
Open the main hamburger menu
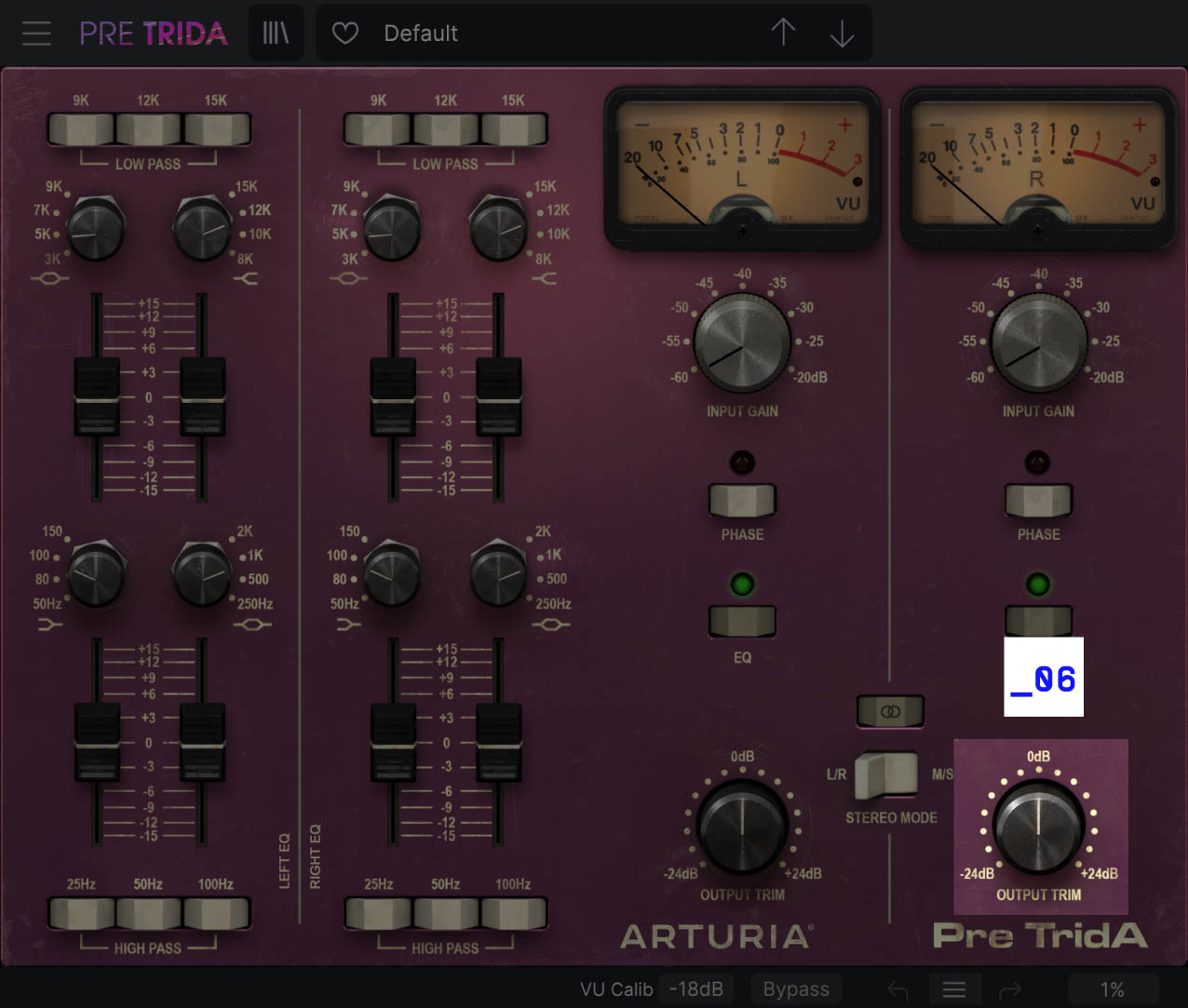pos(36,33)
